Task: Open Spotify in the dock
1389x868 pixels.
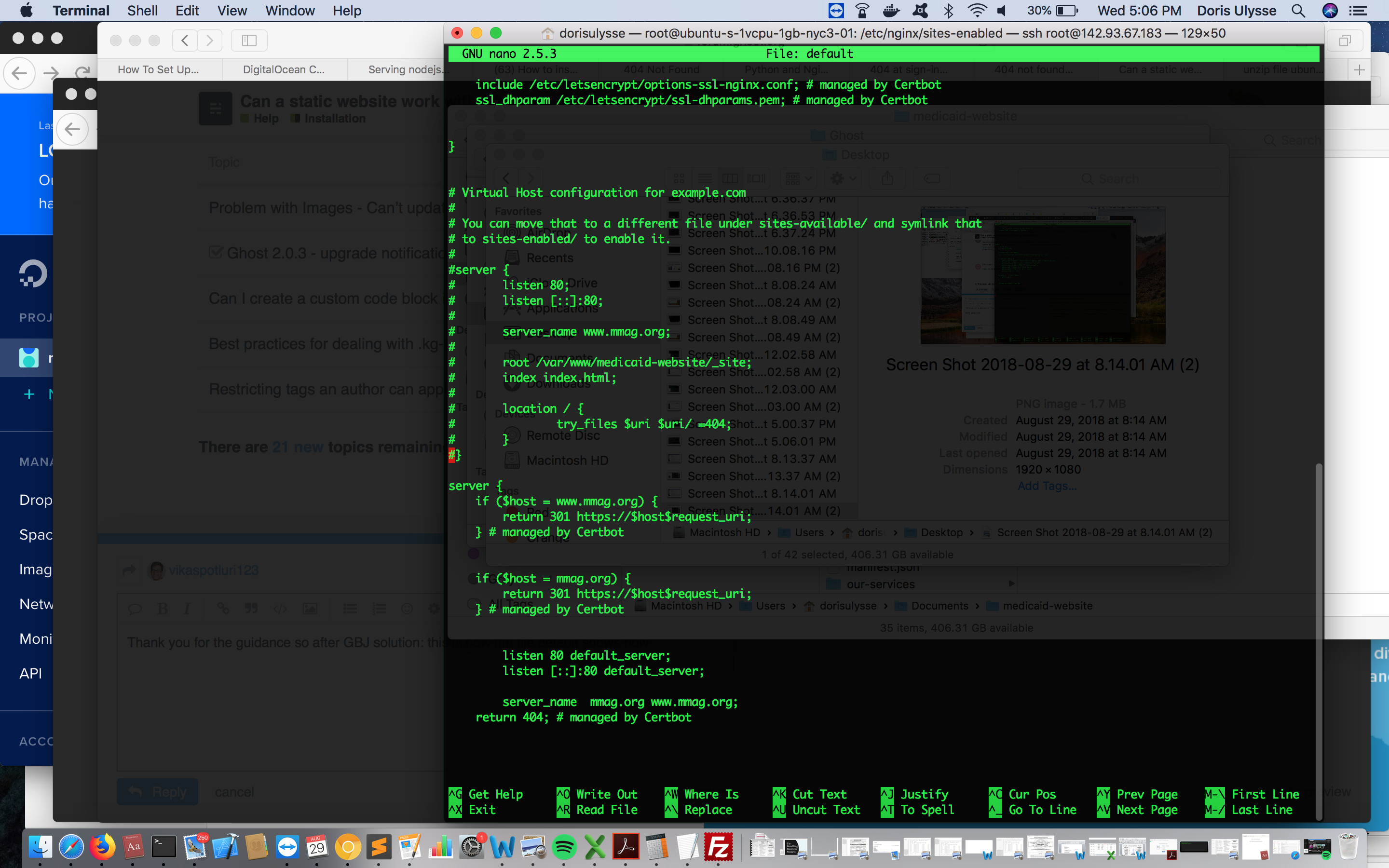Action: tap(564, 847)
